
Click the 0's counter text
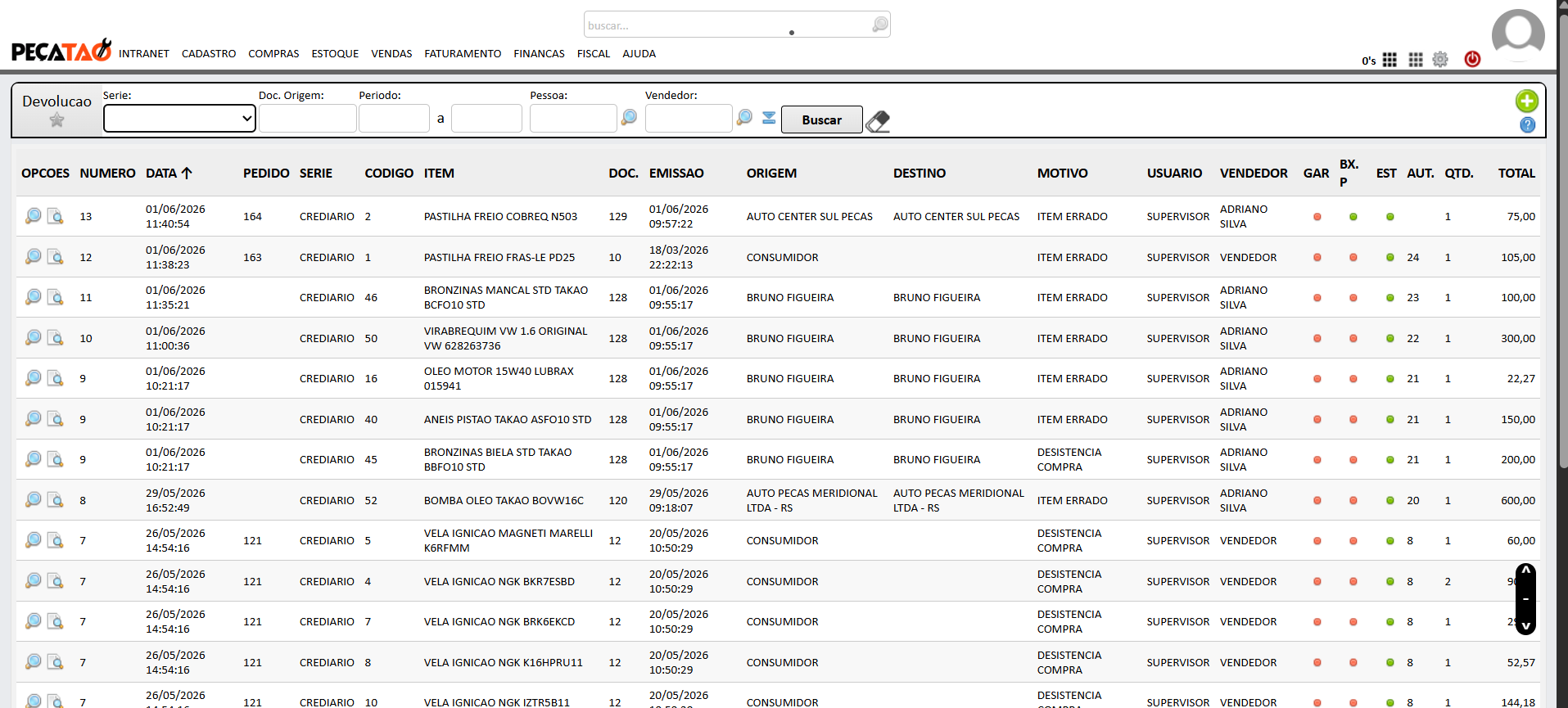pos(1369,61)
